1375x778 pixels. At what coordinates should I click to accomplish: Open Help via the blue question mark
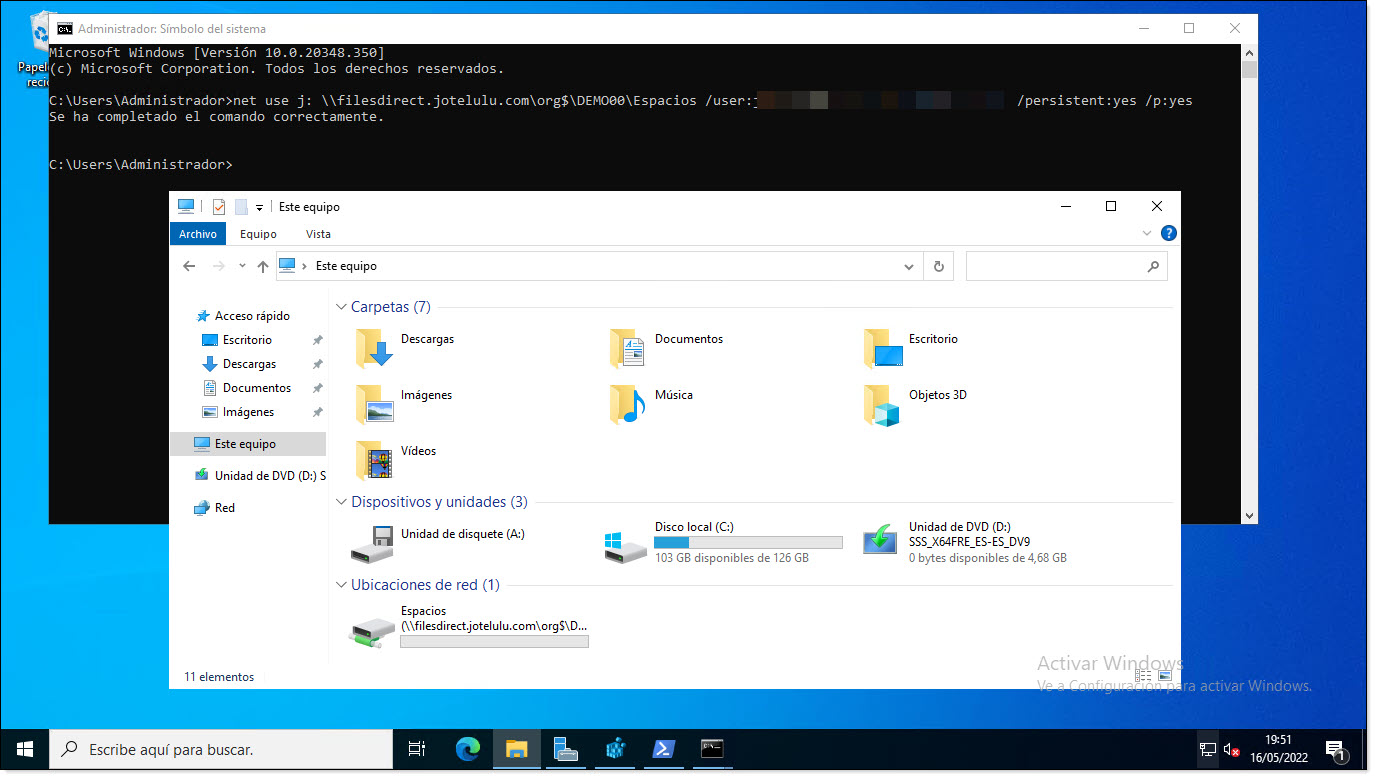click(x=1168, y=233)
